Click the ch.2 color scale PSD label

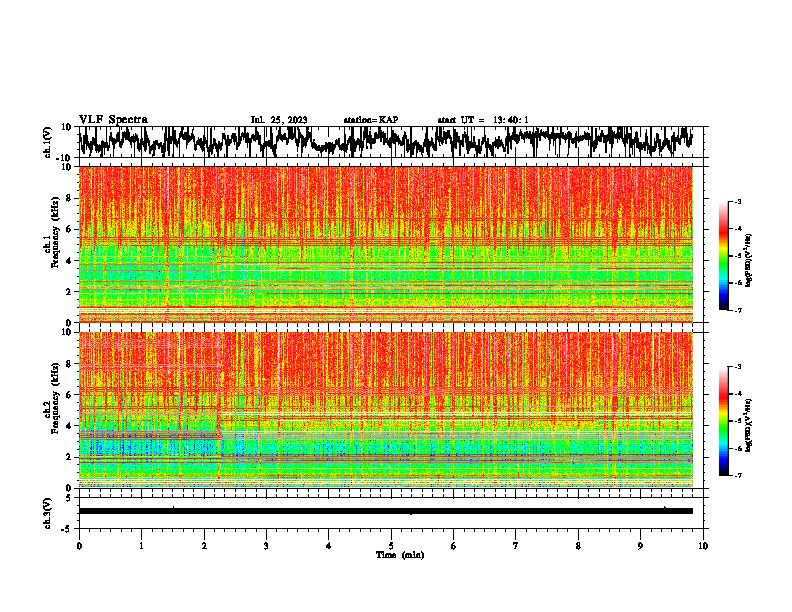click(748, 425)
